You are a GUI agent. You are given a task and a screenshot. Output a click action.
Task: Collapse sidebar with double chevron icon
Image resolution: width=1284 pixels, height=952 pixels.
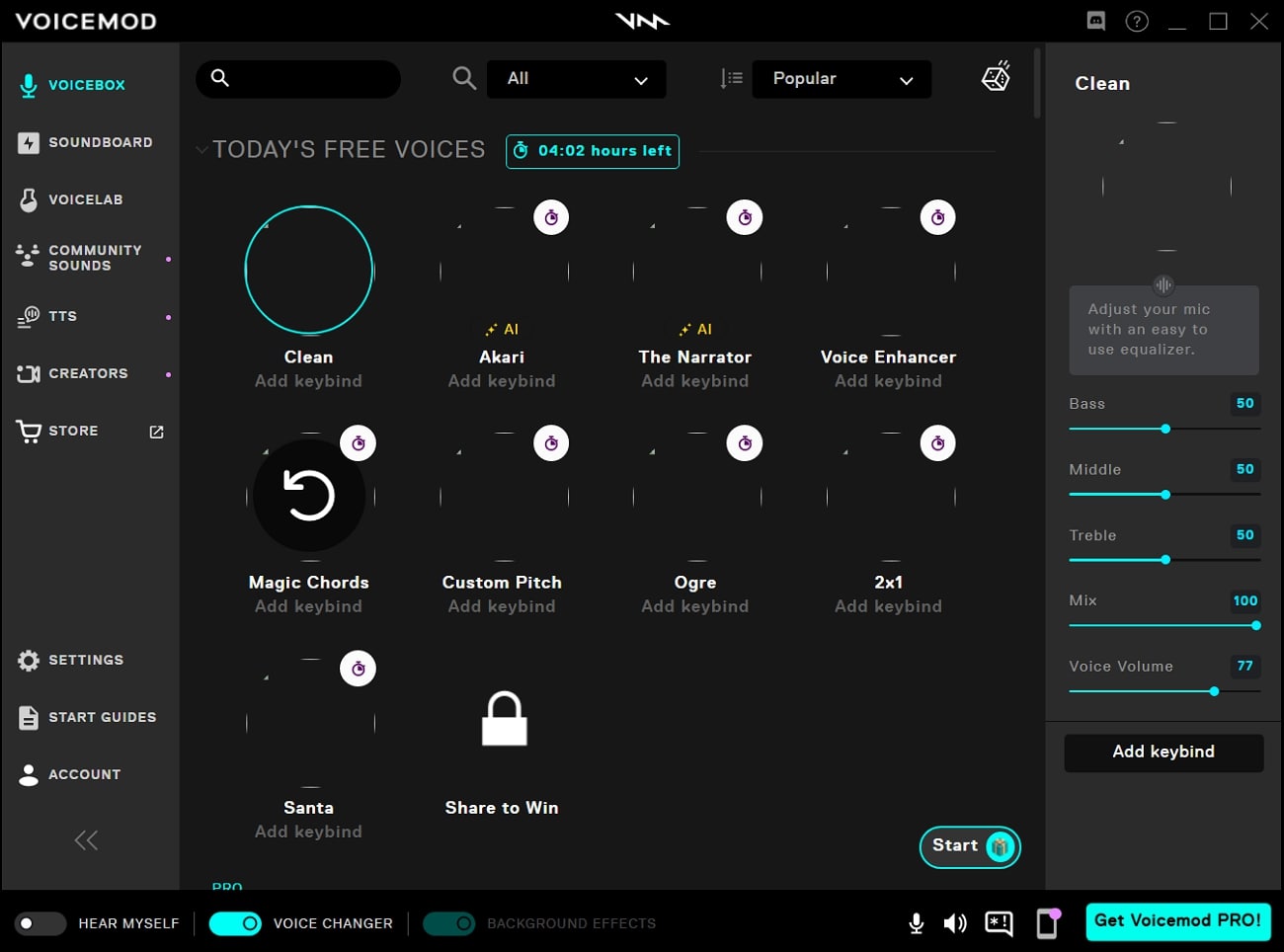[87, 840]
